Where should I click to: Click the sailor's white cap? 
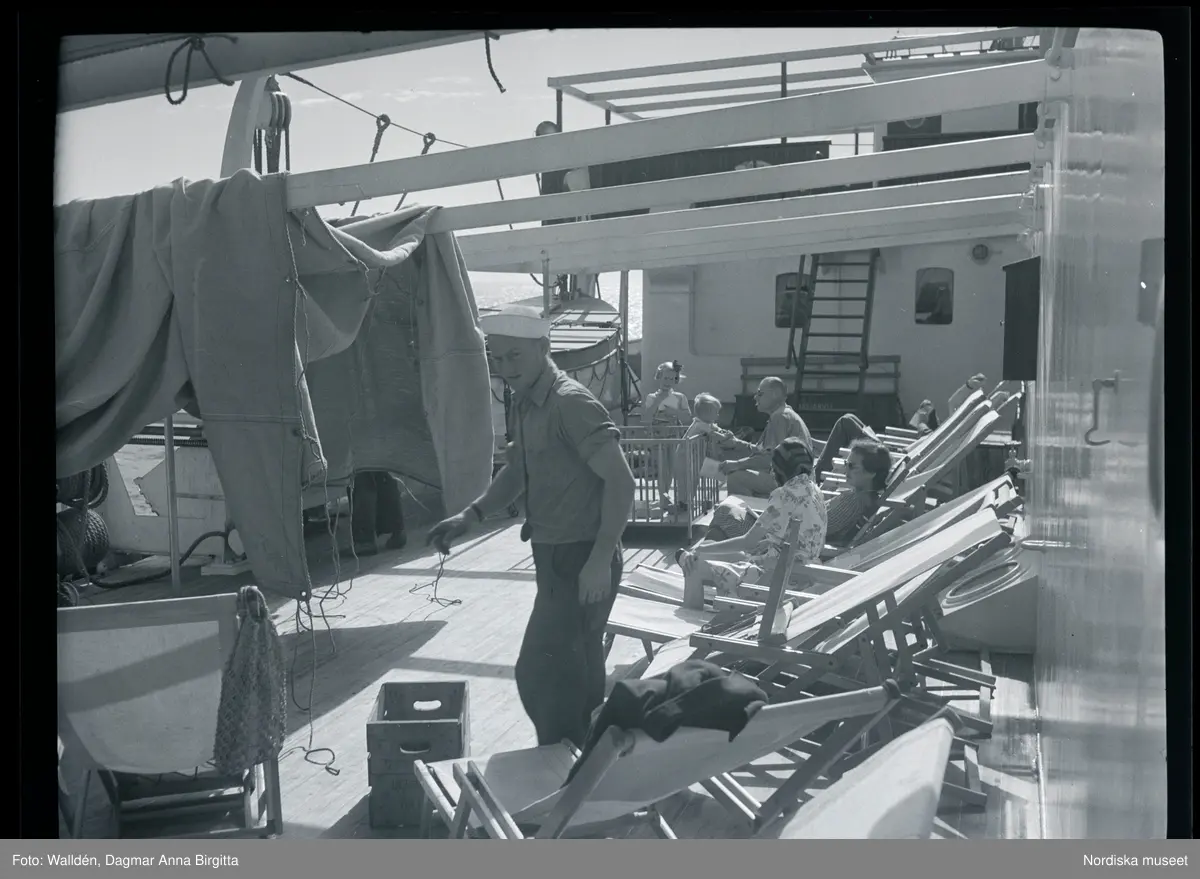click(x=514, y=323)
